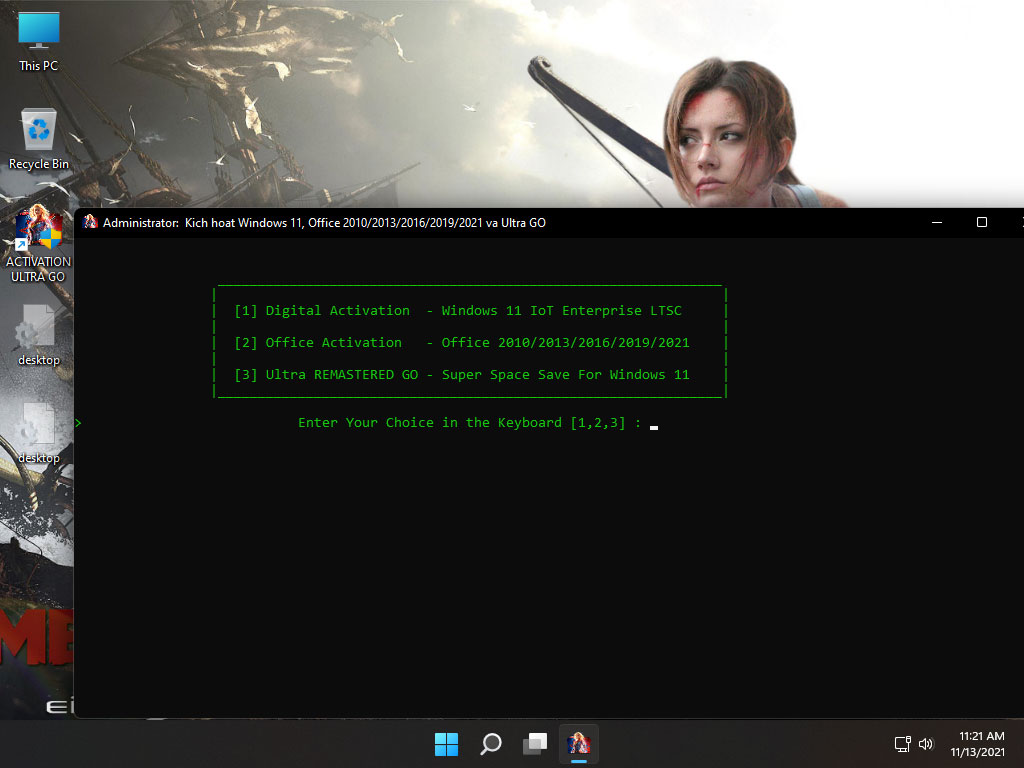Click the '[2] Office Activation' line
The width and height of the screenshot is (1024, 768).
pyautogui.click(x=462, y=343)
